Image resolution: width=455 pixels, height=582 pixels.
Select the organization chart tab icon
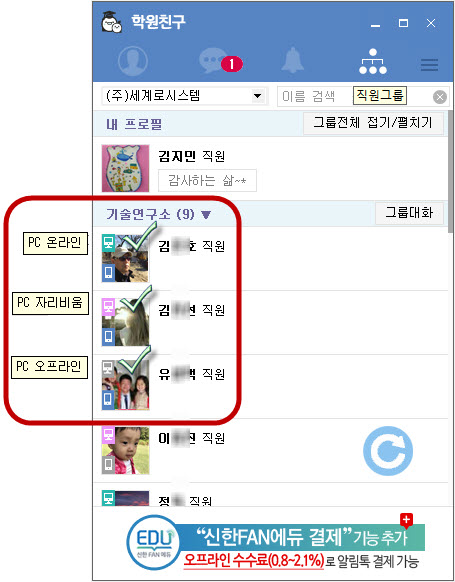(373, 61)
